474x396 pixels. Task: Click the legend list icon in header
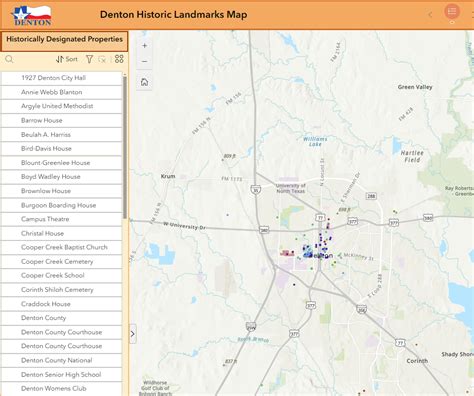click(452, 12)
